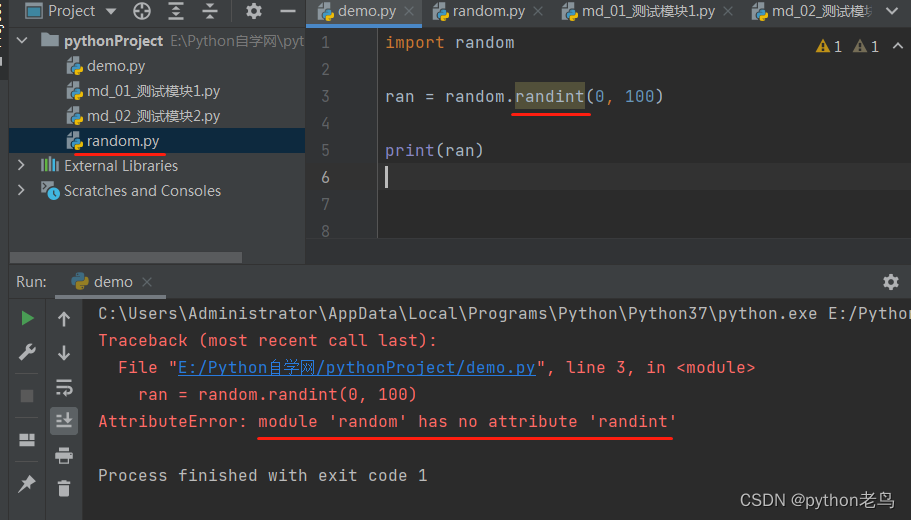Viewport: 911px width, 520px height.
Task: Select random.py in project tree
Action: click(x=157, y=141)
